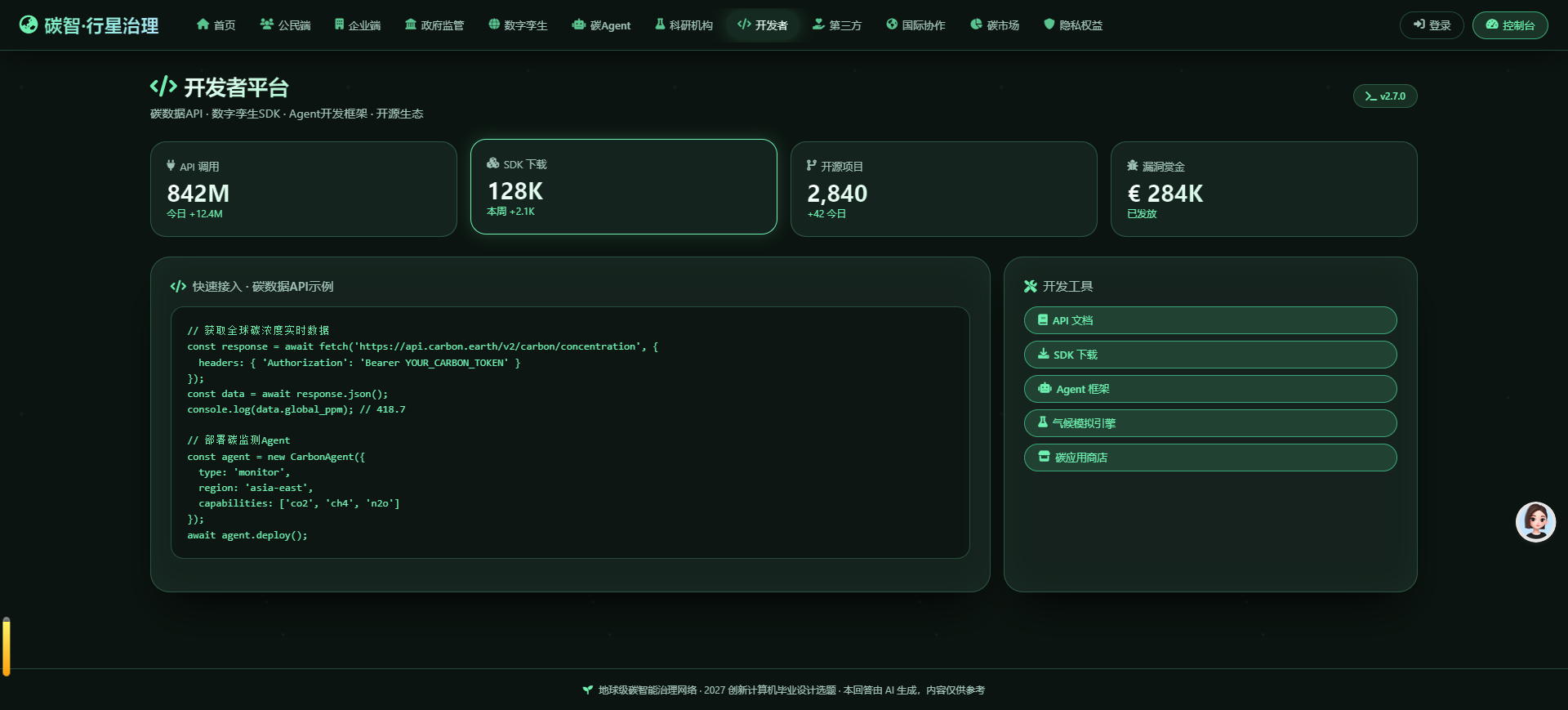The width and height of the screenshot is (1568, 710).
Task: Select the SDK 下载 128K stat card
Action: click(623, 187)
